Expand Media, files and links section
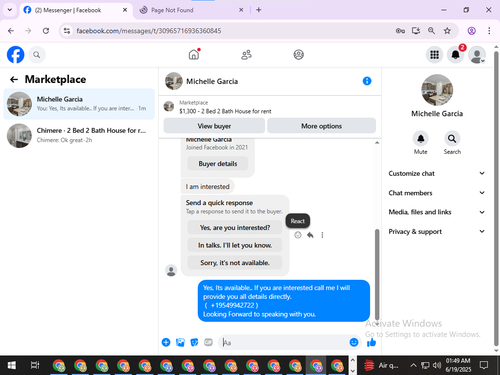500x375 pixels. click(436, 212)
